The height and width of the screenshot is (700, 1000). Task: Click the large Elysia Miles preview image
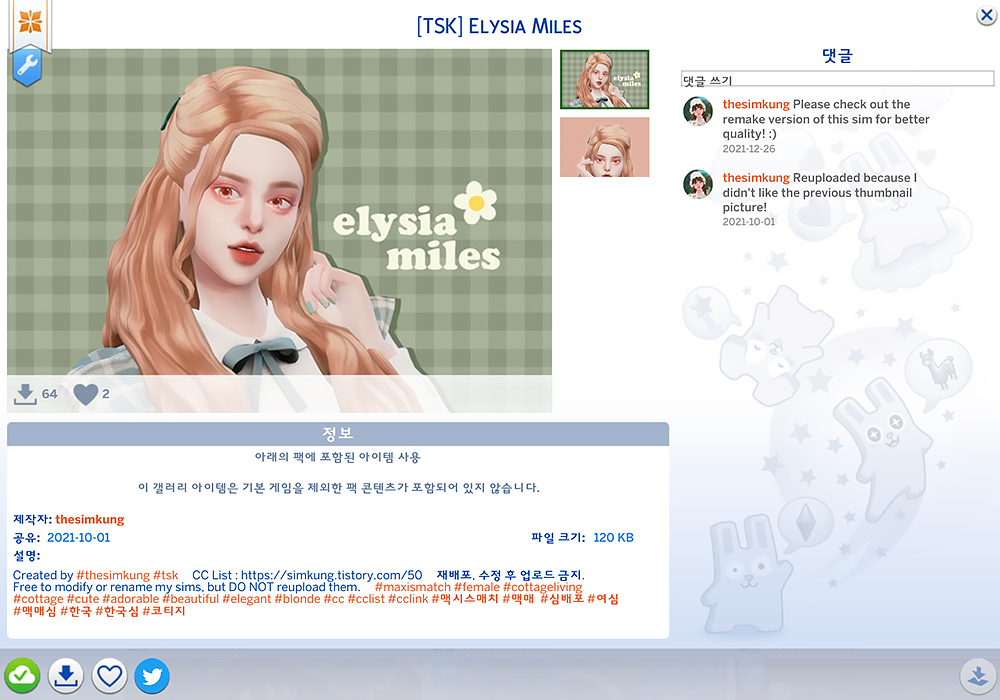[x=279, y=231]
